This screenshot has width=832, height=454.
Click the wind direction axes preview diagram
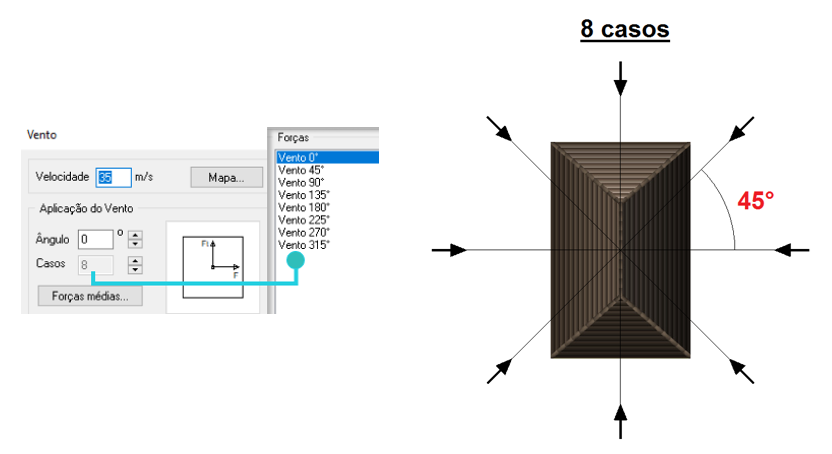[213, 267]
